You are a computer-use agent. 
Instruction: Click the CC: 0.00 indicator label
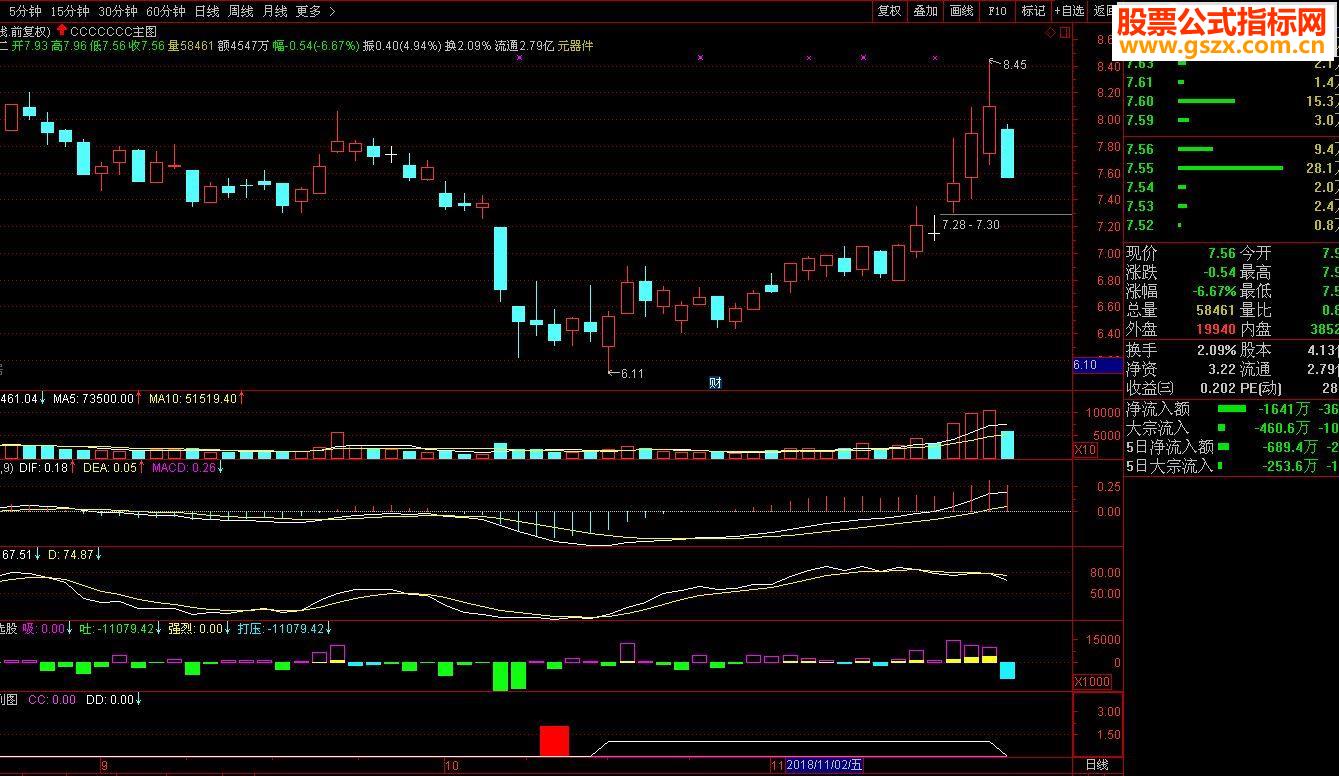51,700
